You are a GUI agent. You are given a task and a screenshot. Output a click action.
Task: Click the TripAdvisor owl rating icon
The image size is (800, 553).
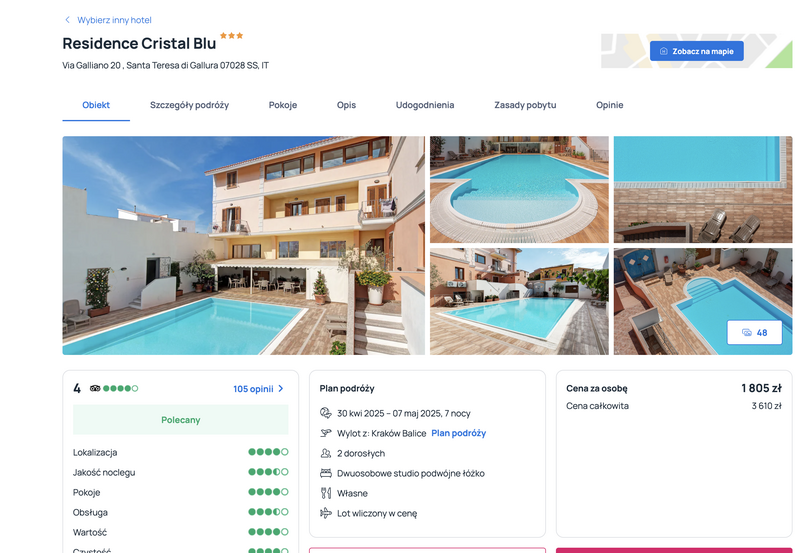click(95, 388)
